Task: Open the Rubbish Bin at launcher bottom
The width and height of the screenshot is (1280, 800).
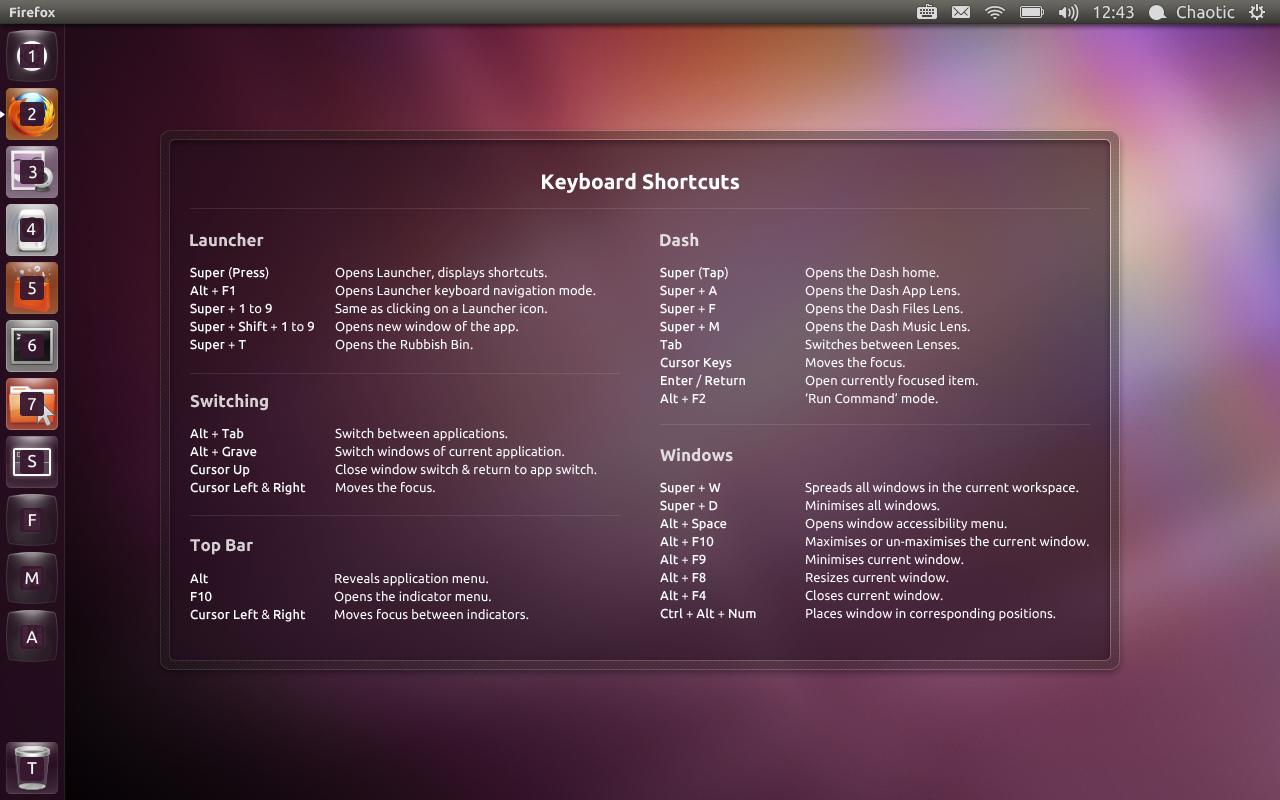Action: (x=32, y=767)
